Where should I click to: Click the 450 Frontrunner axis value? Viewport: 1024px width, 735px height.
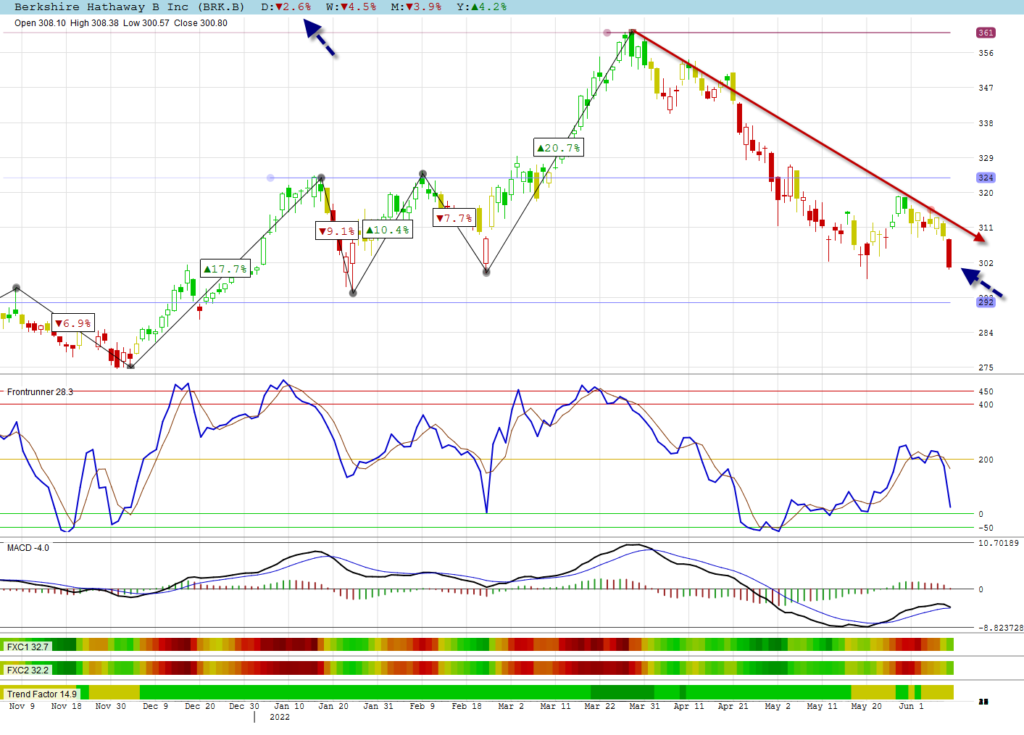point(985,392)
